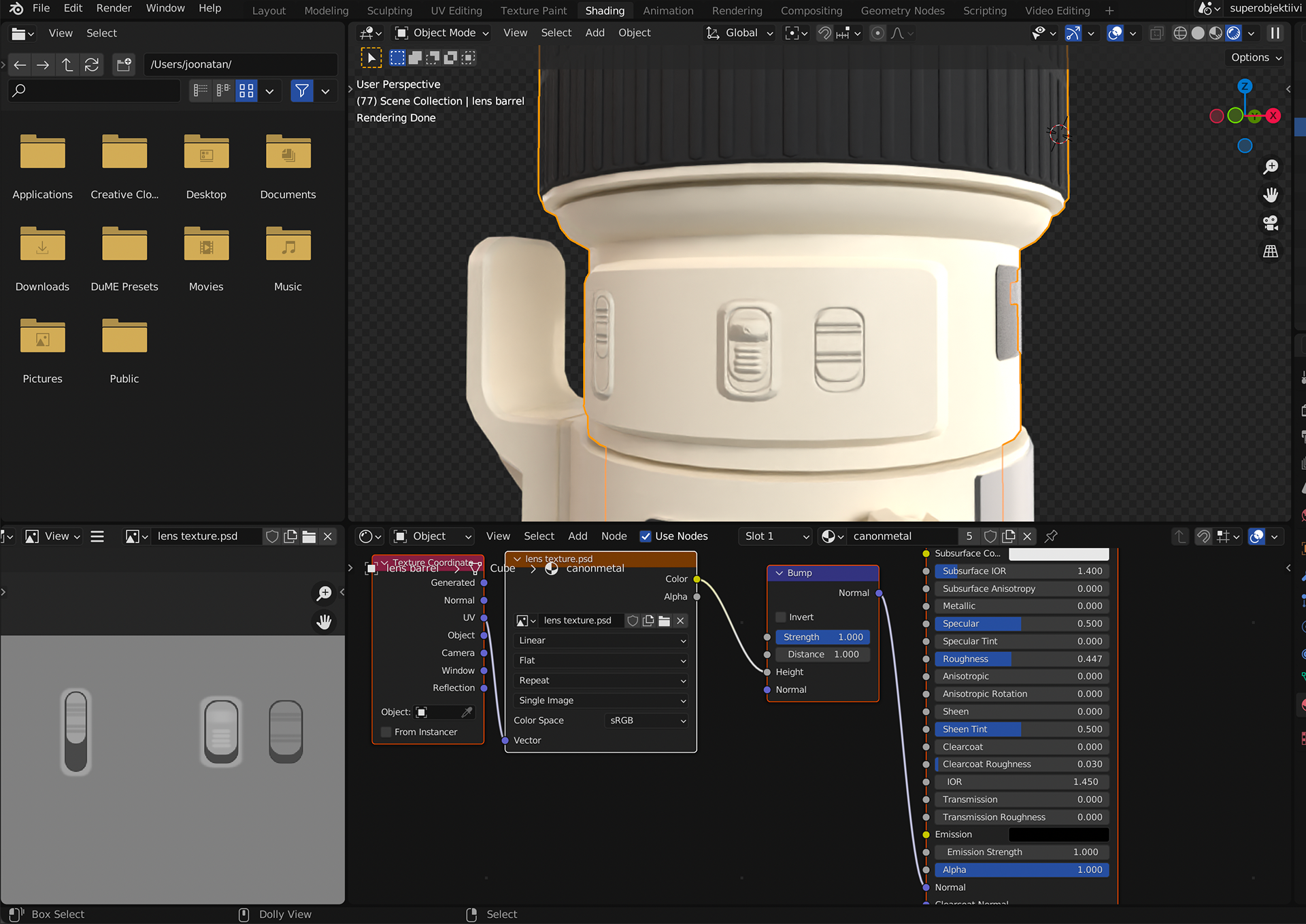This screenshot has height=924, width=1306.
Task: Switch file browser to thumbnail display
Action: point(246,90)
